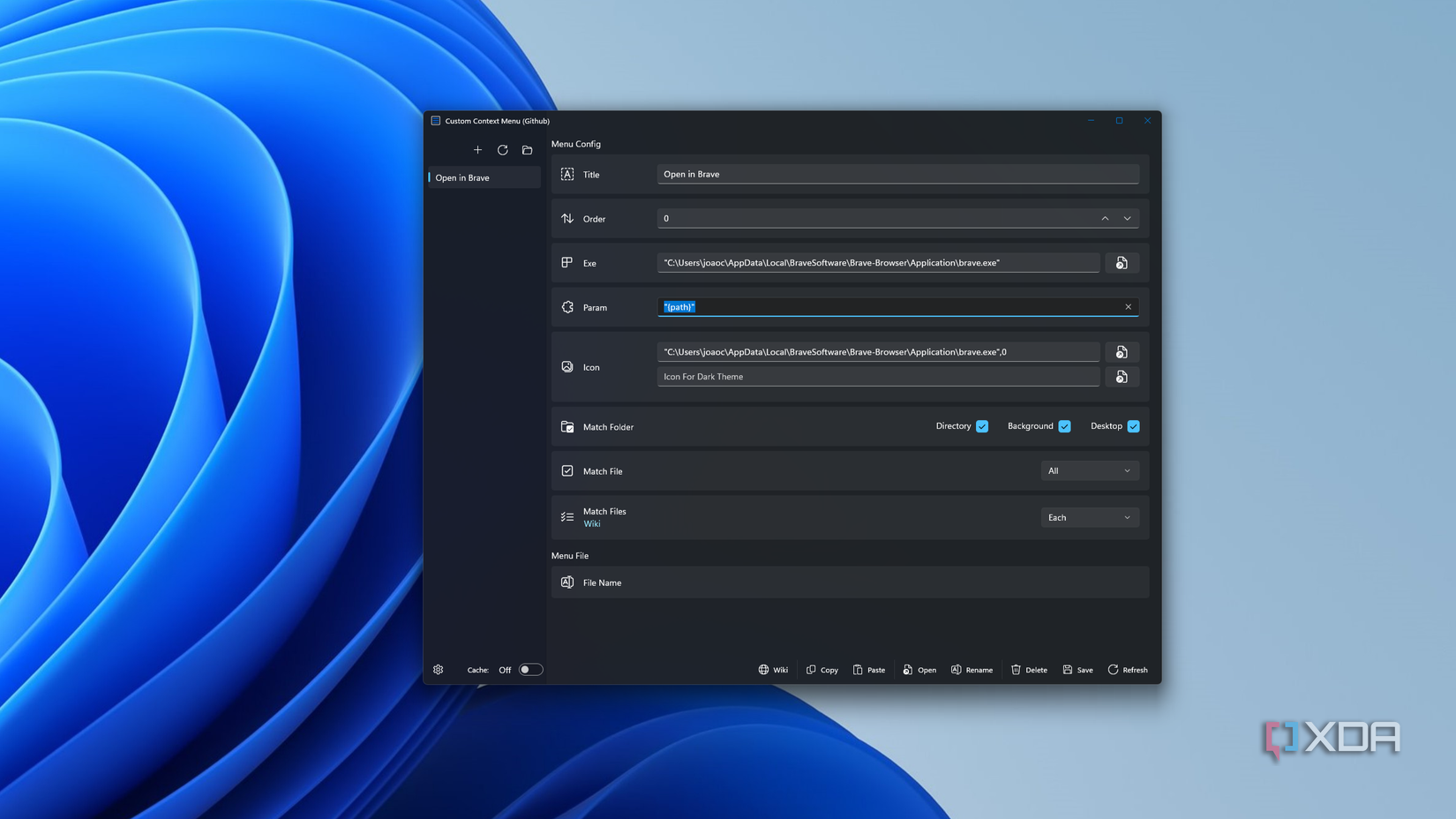Add a new context menu entry
Screen dimensions: 1456x819
(x=477, y=150)
